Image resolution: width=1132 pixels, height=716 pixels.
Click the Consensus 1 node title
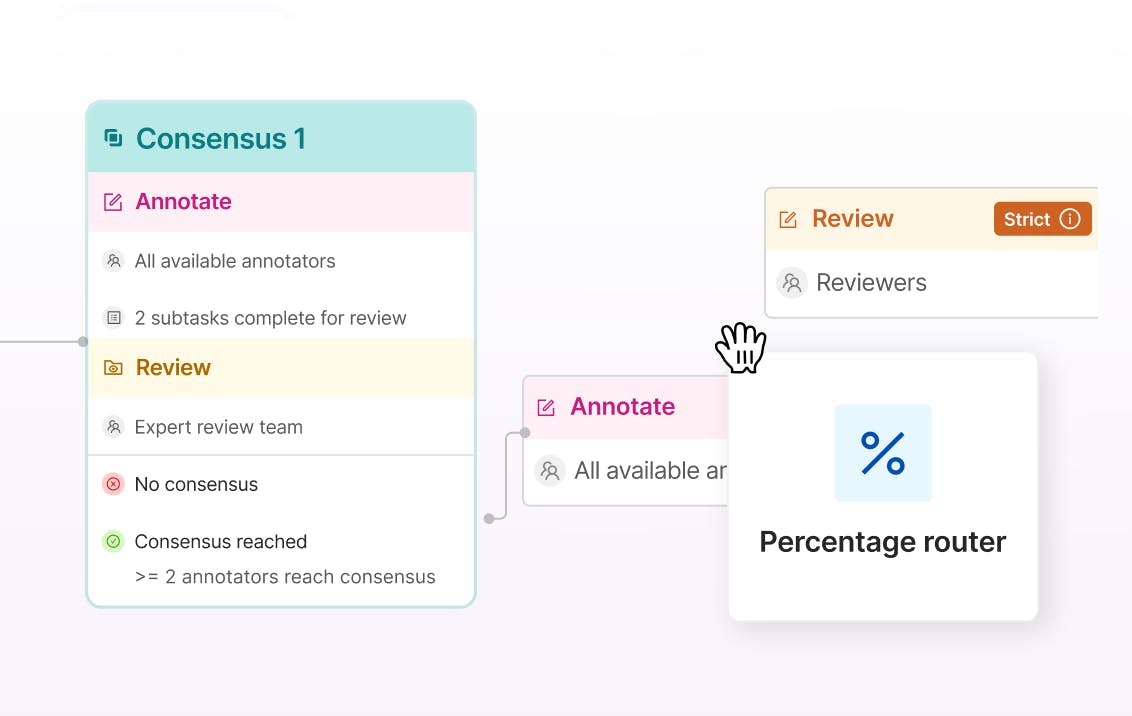click(x=220, y=139)
